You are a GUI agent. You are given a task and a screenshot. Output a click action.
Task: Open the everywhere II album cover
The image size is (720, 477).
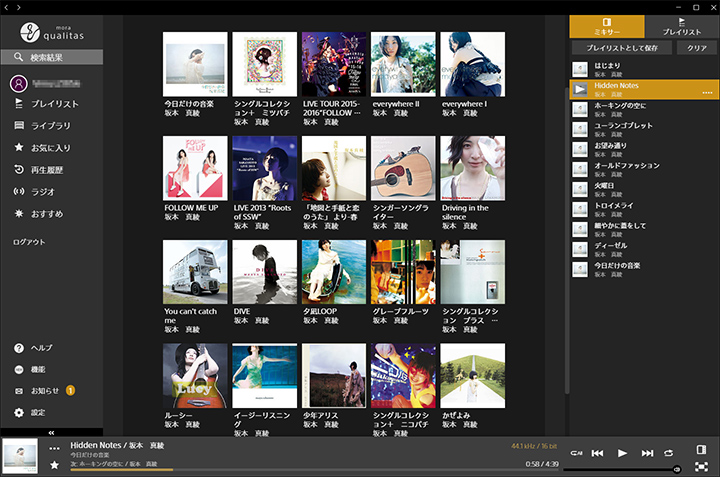pyautogui.click(x=403, y=64)
